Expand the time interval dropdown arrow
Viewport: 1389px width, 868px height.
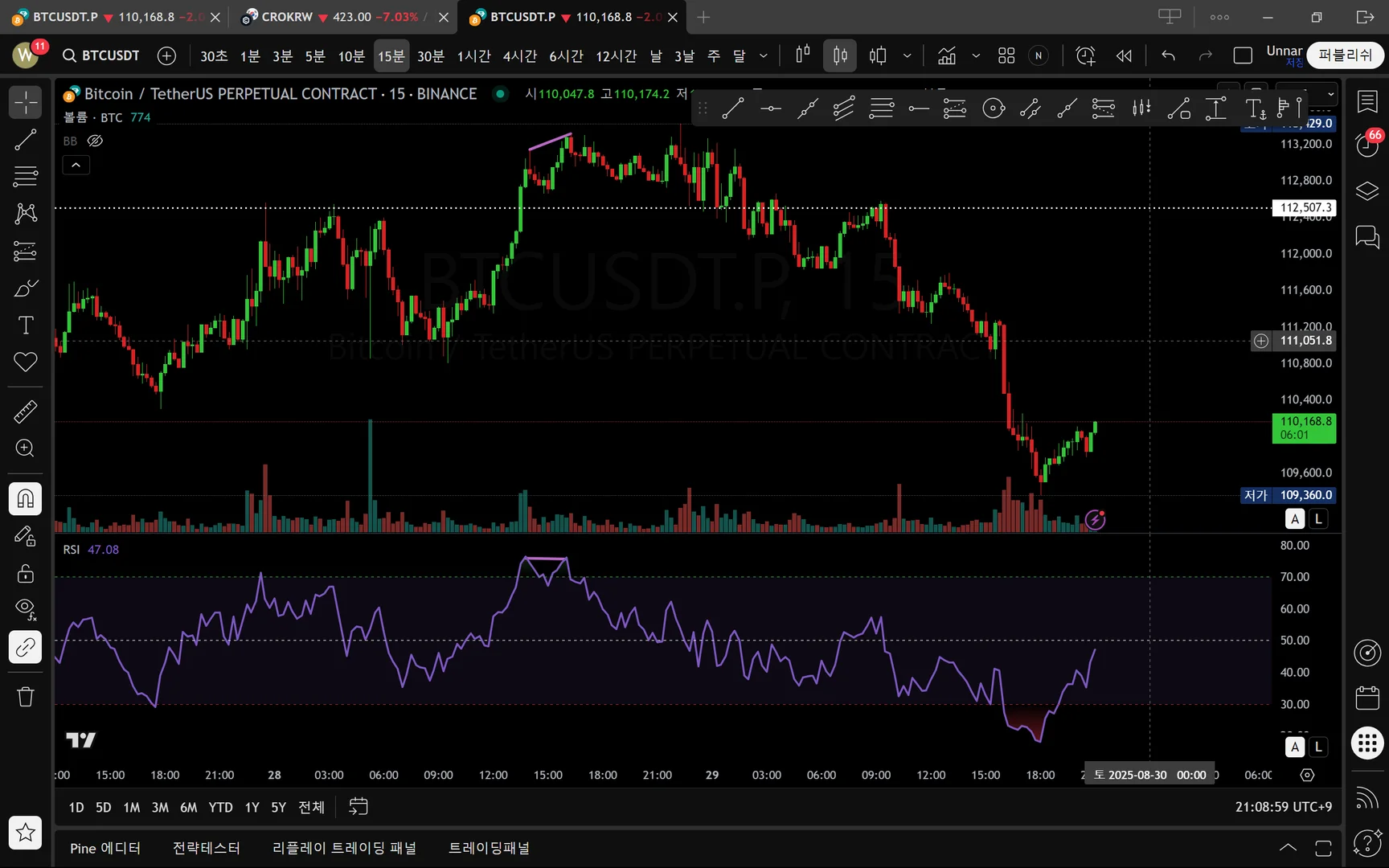click(764, 55)
